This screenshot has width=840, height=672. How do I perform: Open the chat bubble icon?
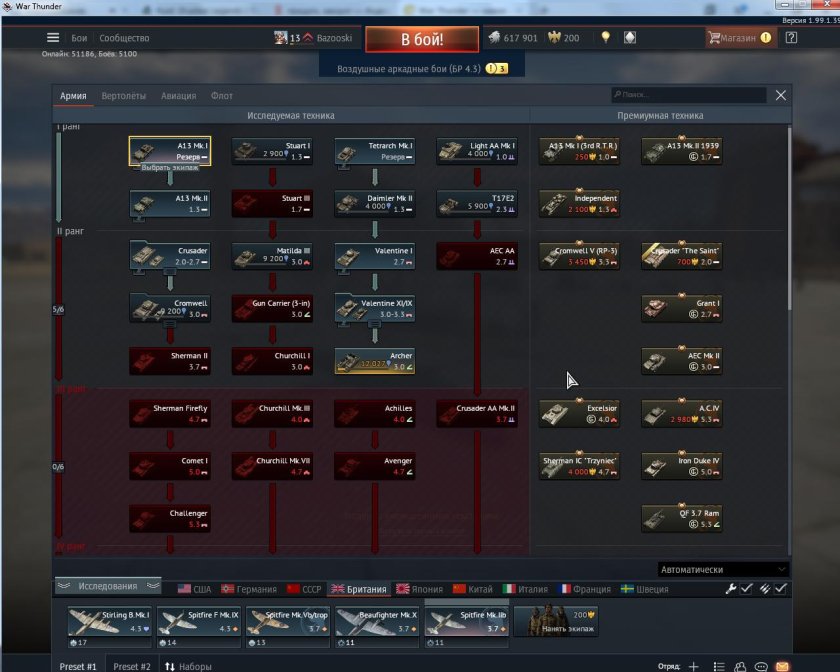pos(761,666)
